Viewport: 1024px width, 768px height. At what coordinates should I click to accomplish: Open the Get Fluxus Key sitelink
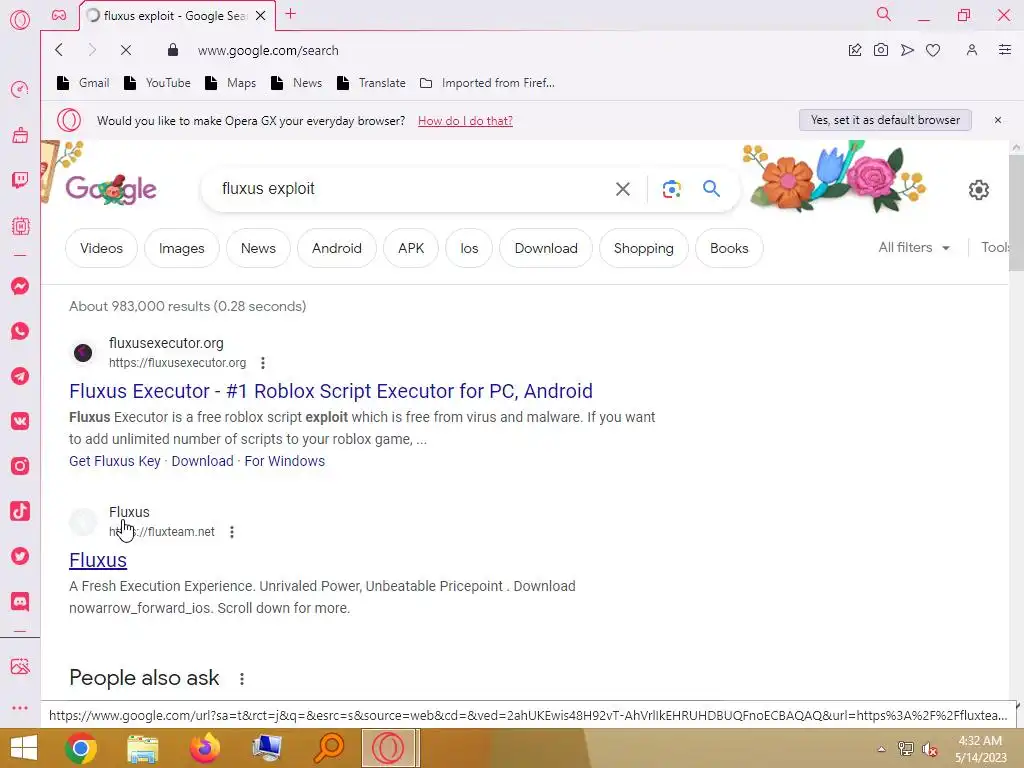115,461
